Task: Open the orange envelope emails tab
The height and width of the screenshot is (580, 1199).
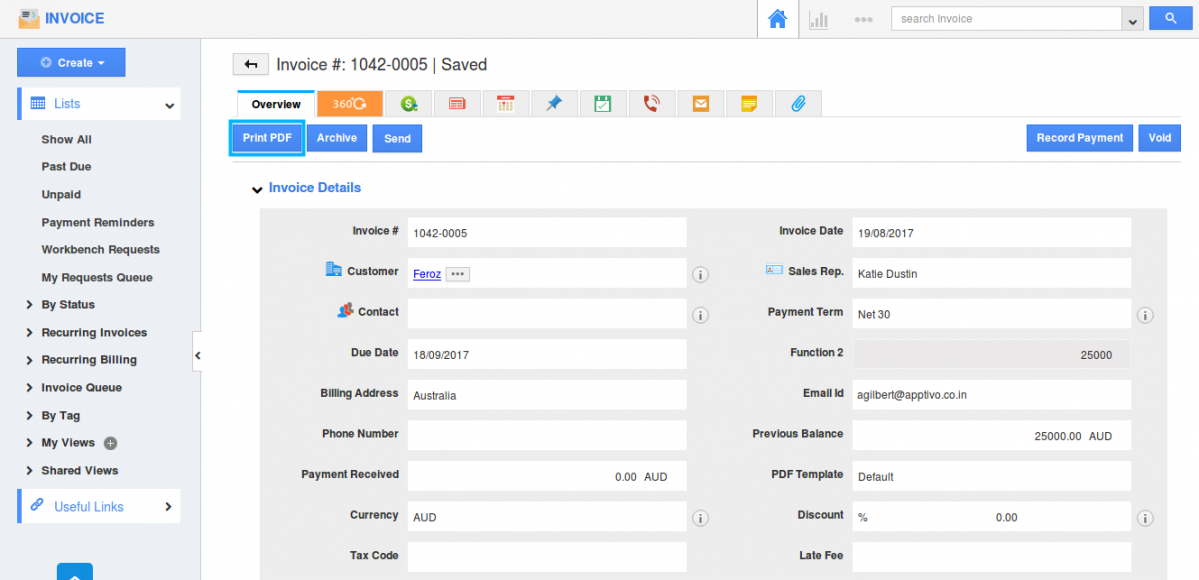Action: tap(700, 104)
